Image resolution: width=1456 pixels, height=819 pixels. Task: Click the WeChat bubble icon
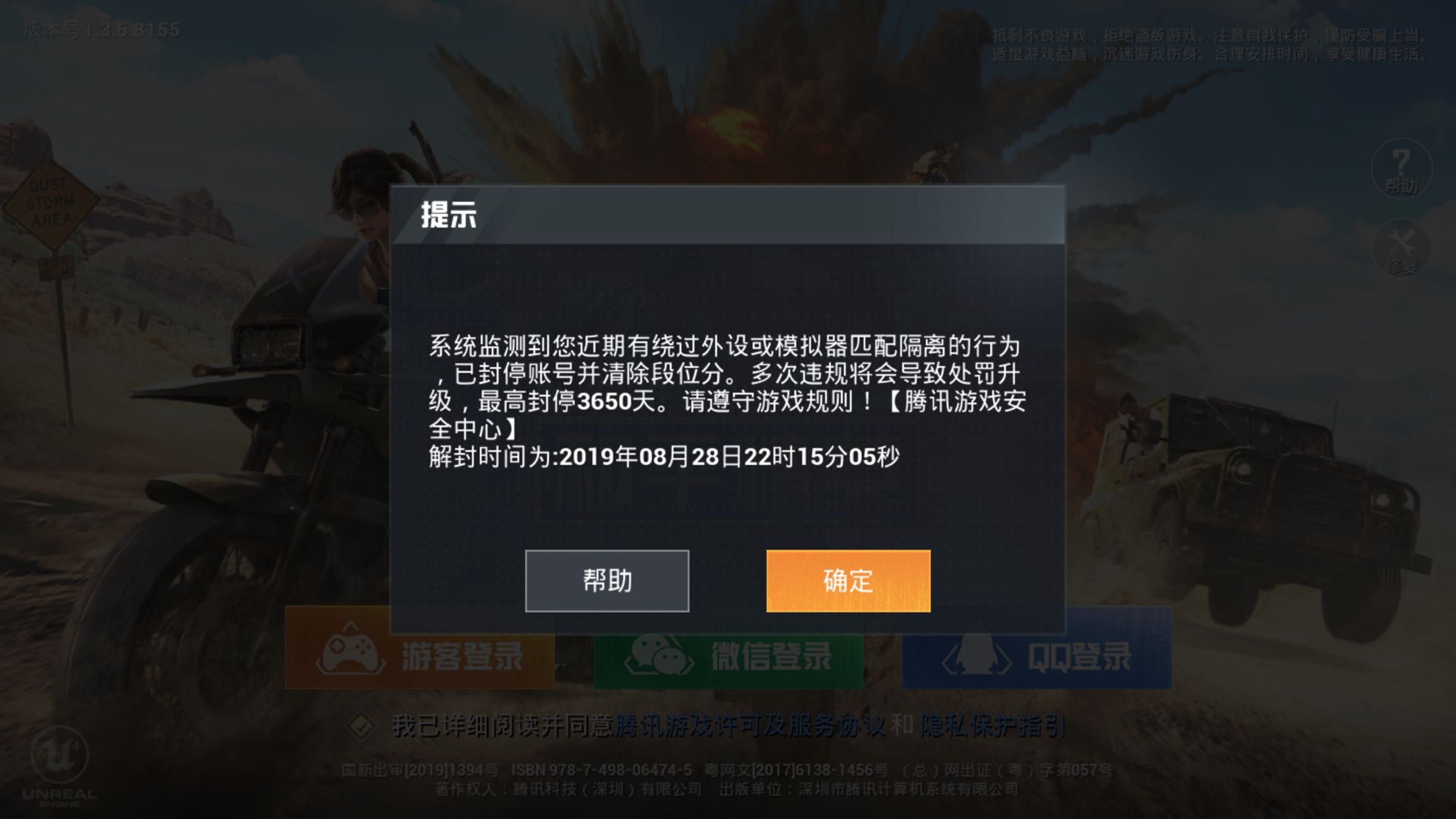(x=659, y=653)
